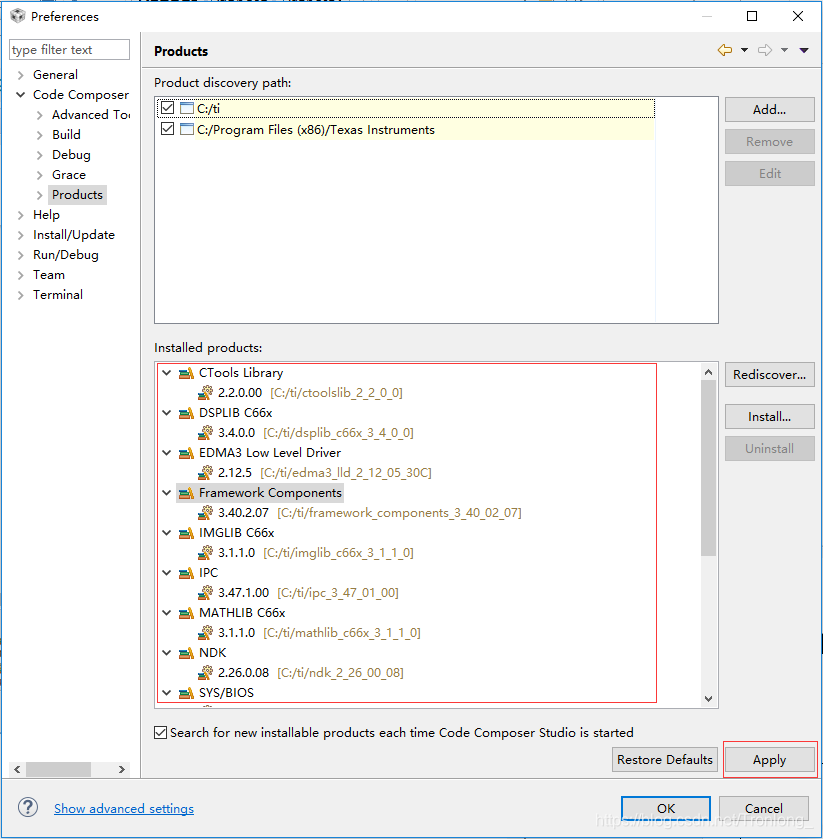Select the Team preferences page

tap(49, 275)
